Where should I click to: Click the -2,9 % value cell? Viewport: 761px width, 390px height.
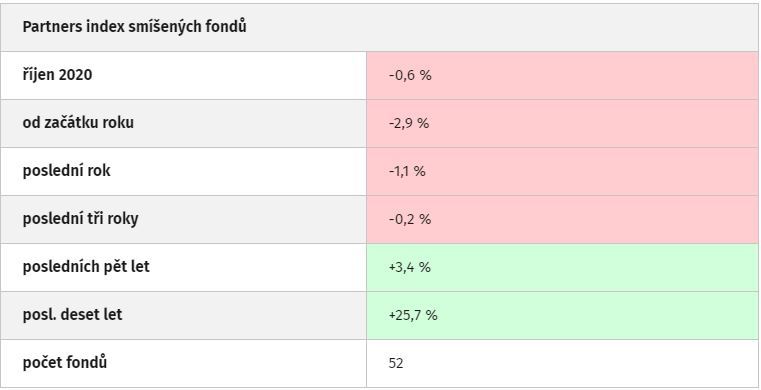tap(562, 123)
